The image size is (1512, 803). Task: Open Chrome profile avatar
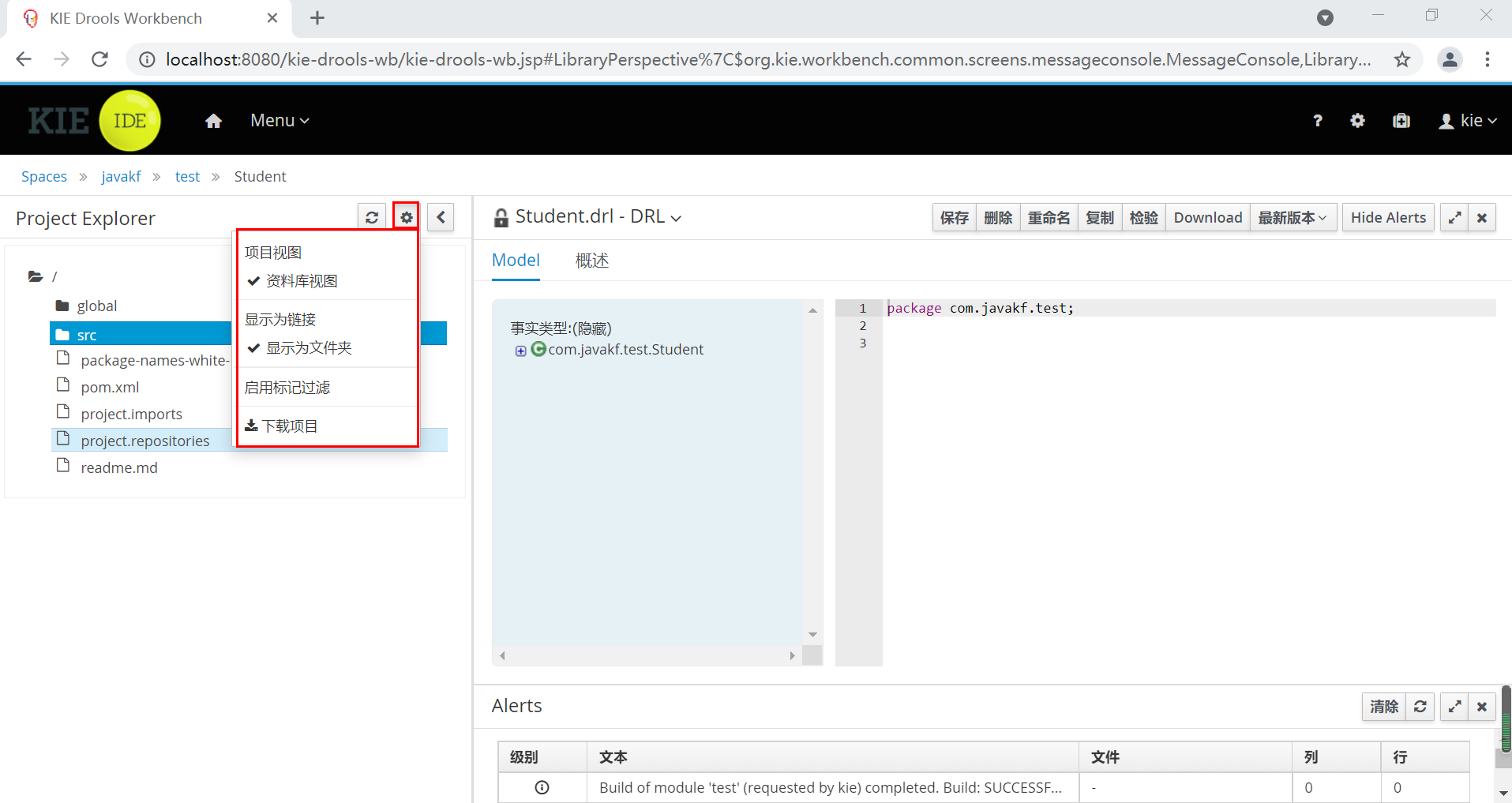coord(1450,59)
